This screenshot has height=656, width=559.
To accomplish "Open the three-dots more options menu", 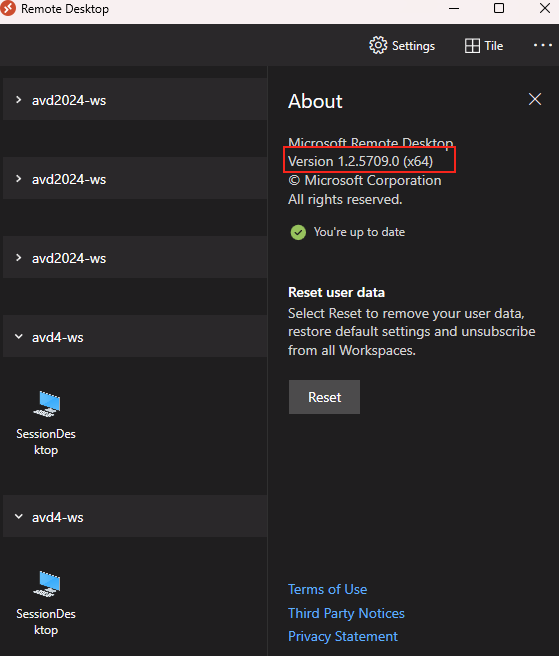I will pos(543,45).
